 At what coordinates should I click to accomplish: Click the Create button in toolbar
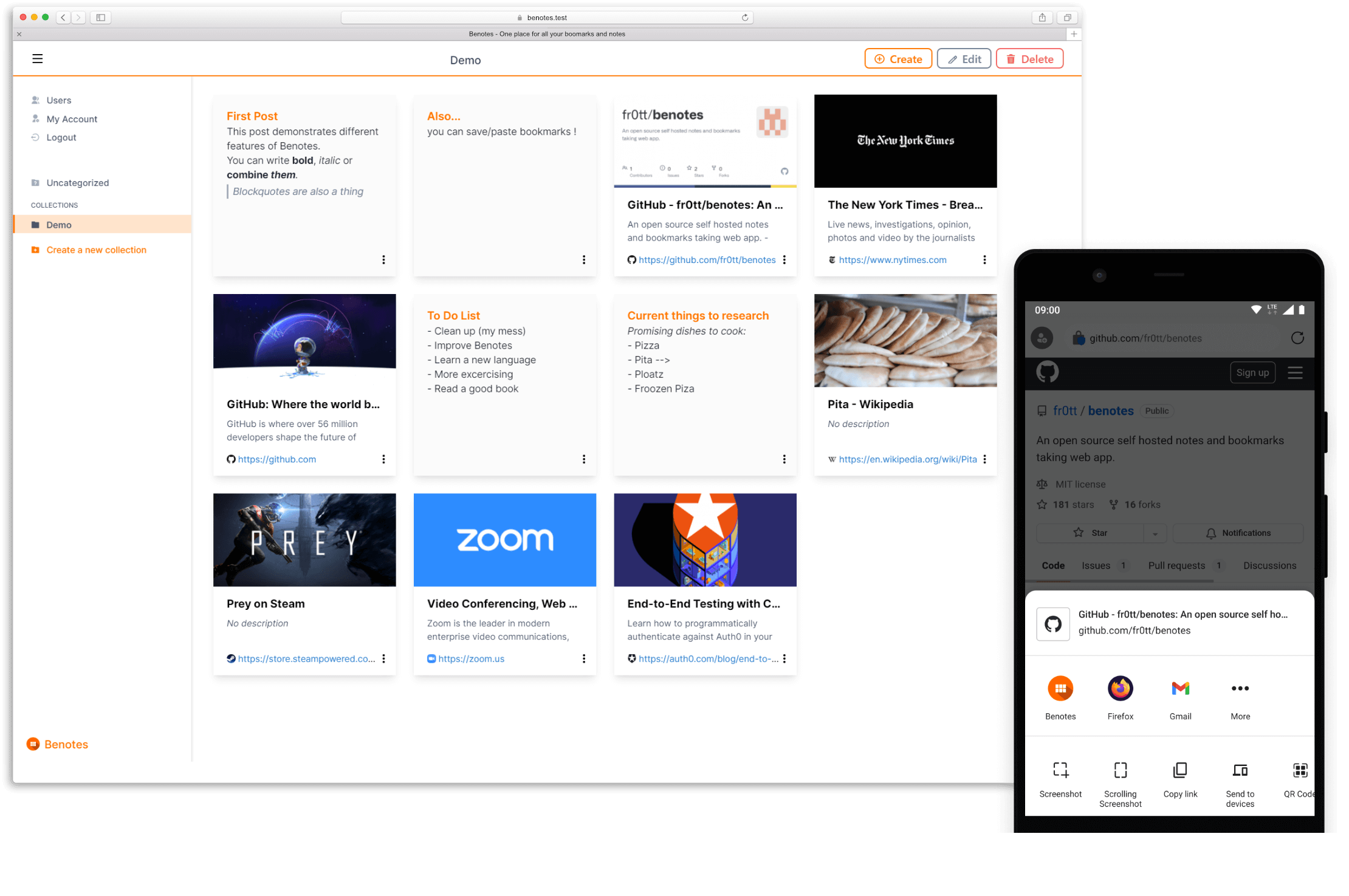click(x=896, y=59)
